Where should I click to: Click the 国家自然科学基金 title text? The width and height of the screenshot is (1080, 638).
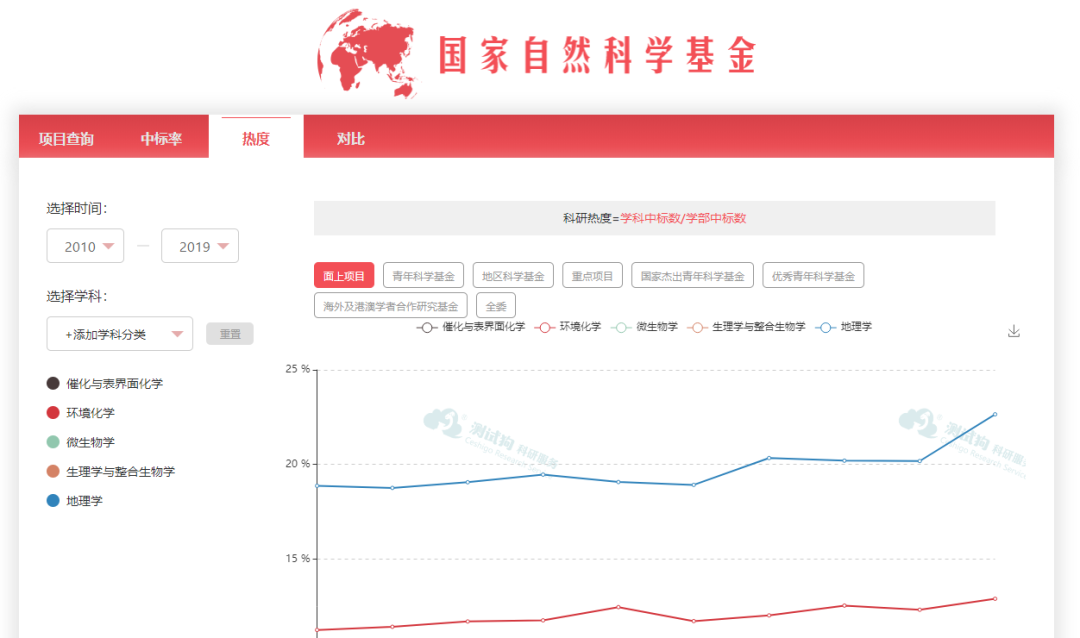597,55
